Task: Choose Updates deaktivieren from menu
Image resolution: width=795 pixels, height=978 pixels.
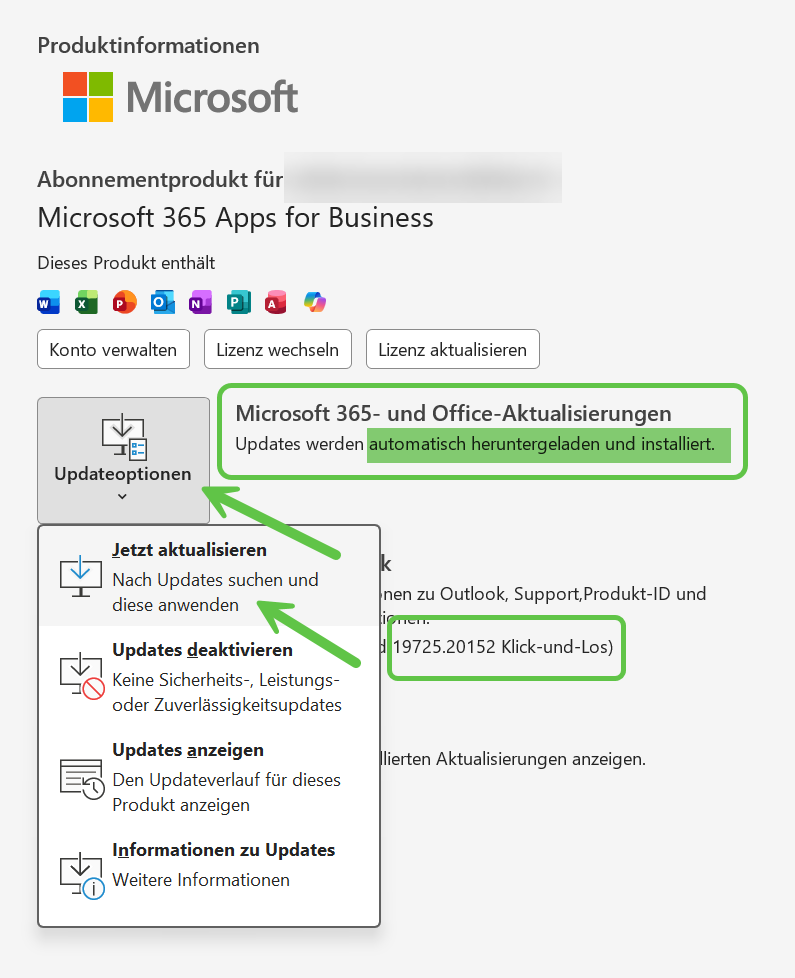Action: coord(210,676)
